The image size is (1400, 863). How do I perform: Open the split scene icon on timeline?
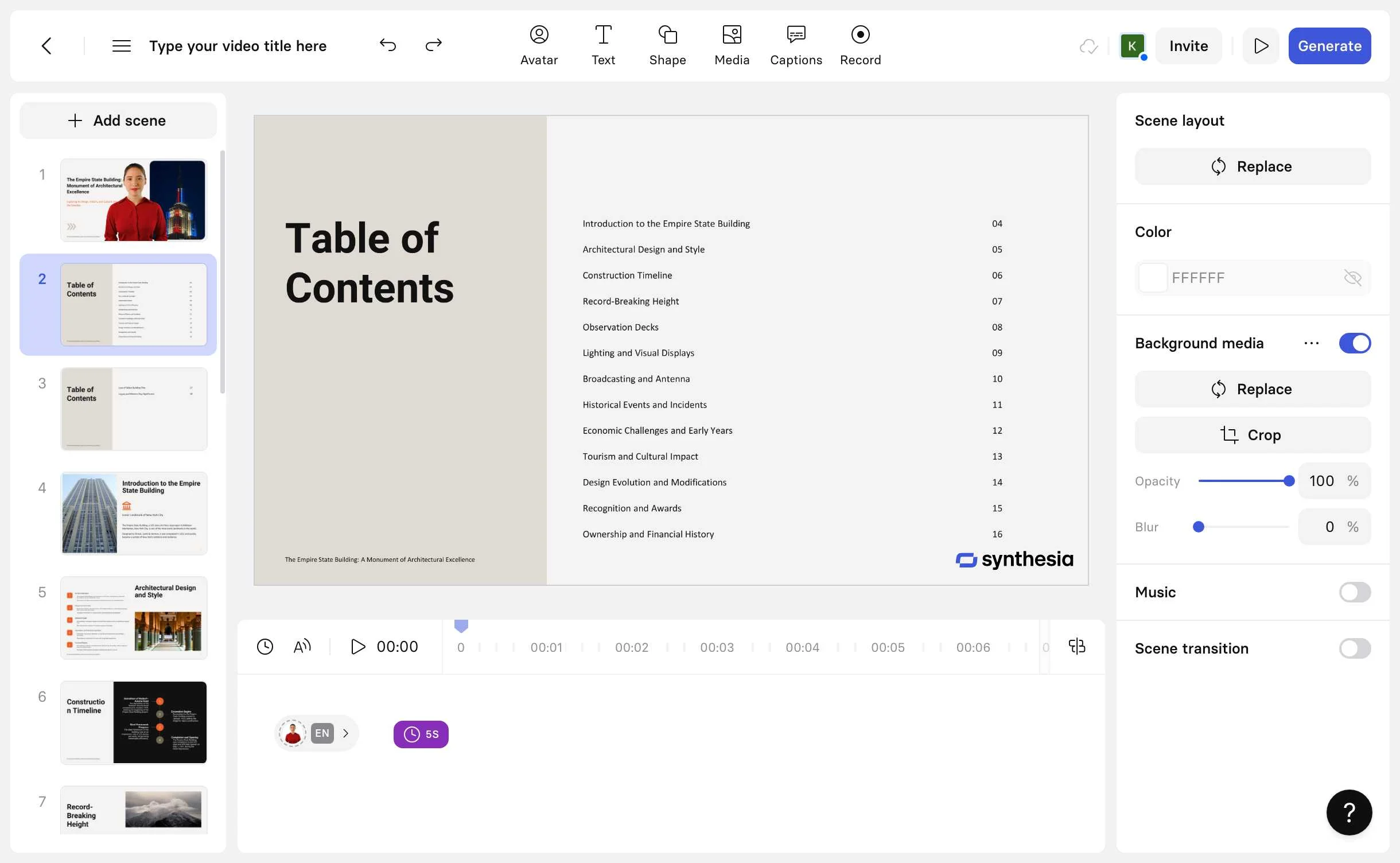1077,647
